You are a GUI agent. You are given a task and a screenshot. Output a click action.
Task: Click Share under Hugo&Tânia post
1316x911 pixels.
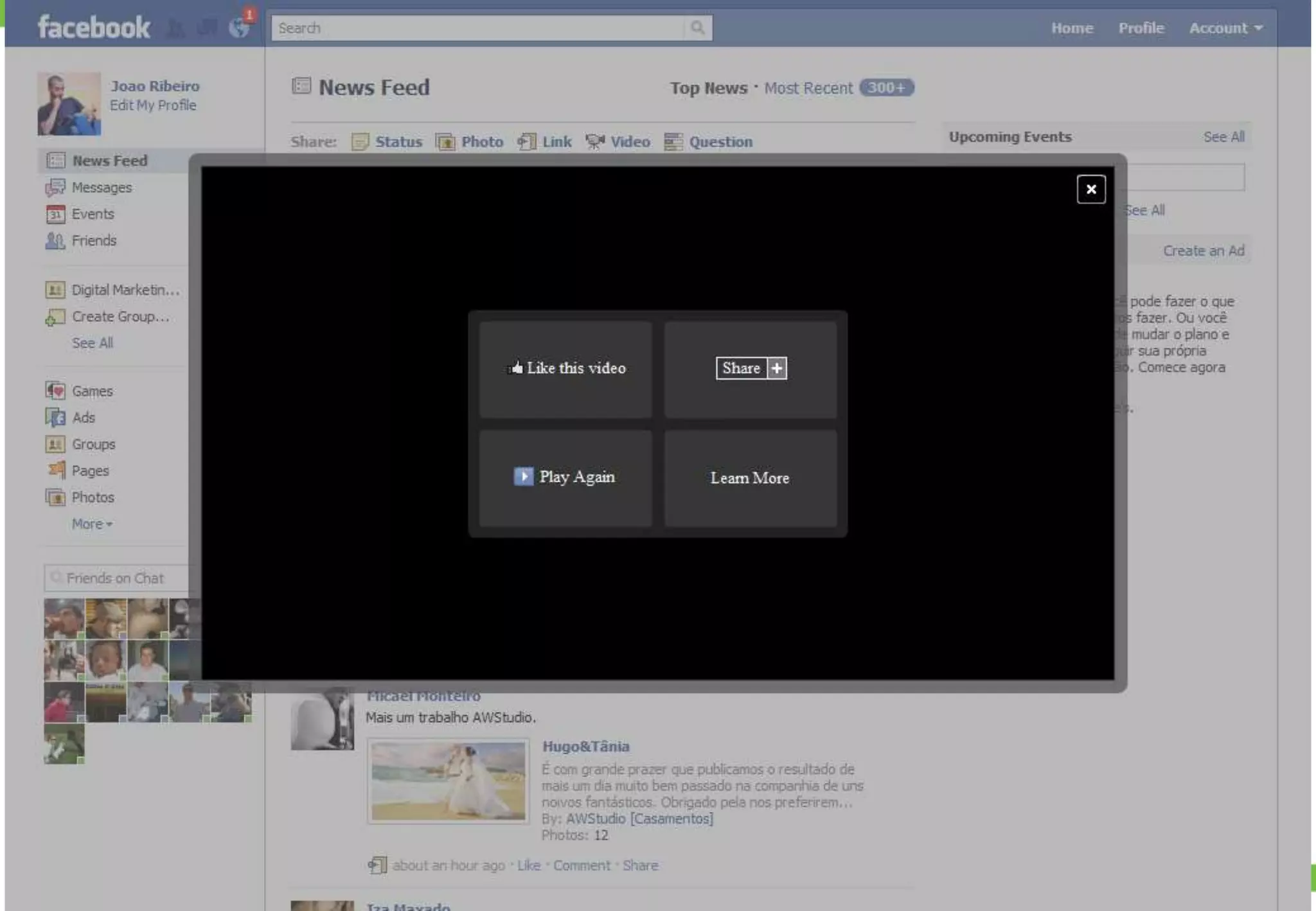(x=640, y=865)
